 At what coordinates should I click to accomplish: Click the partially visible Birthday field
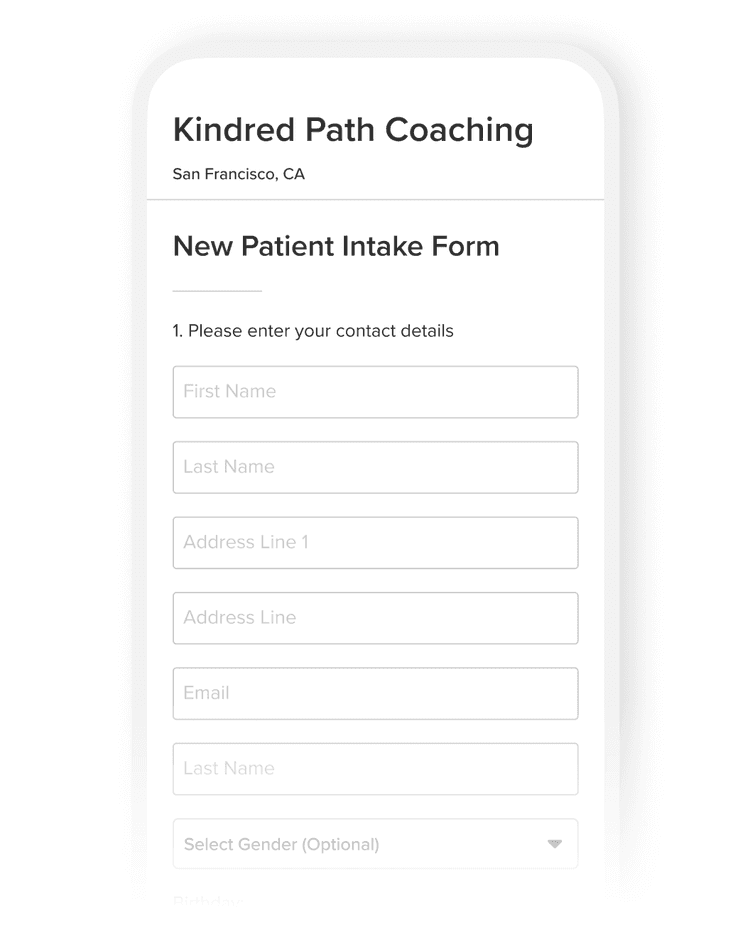(x=207, y=900)
